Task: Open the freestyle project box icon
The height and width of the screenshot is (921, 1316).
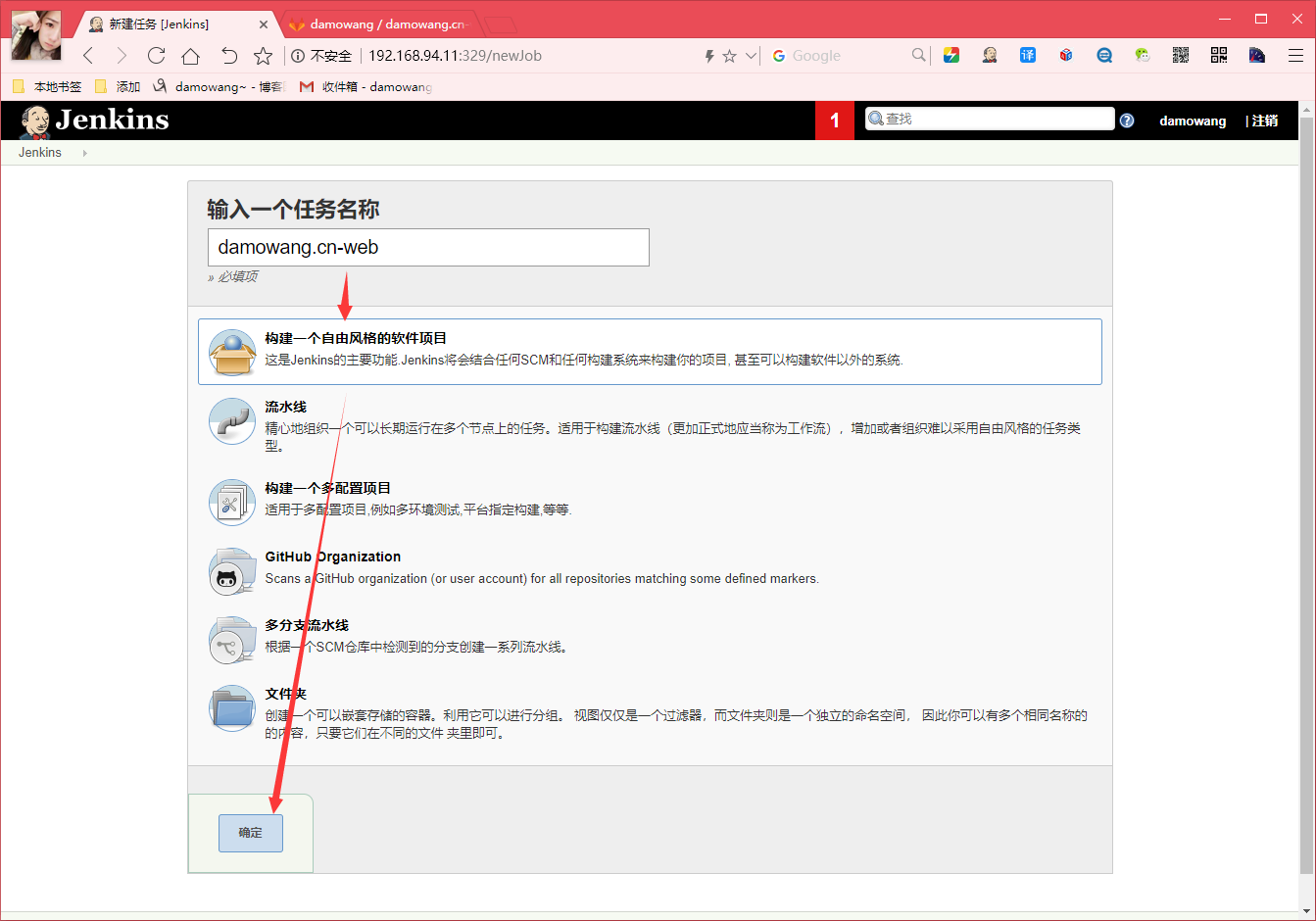Action: click(x=232, y=352)
